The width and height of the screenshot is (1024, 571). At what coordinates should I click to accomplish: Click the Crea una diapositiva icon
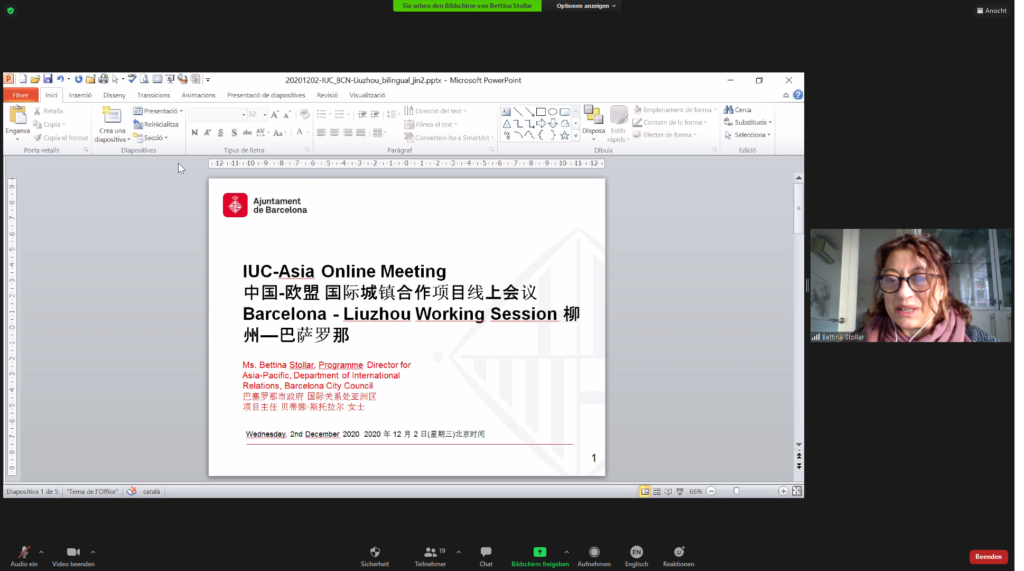pyautogui.click(x=110, y=116)
